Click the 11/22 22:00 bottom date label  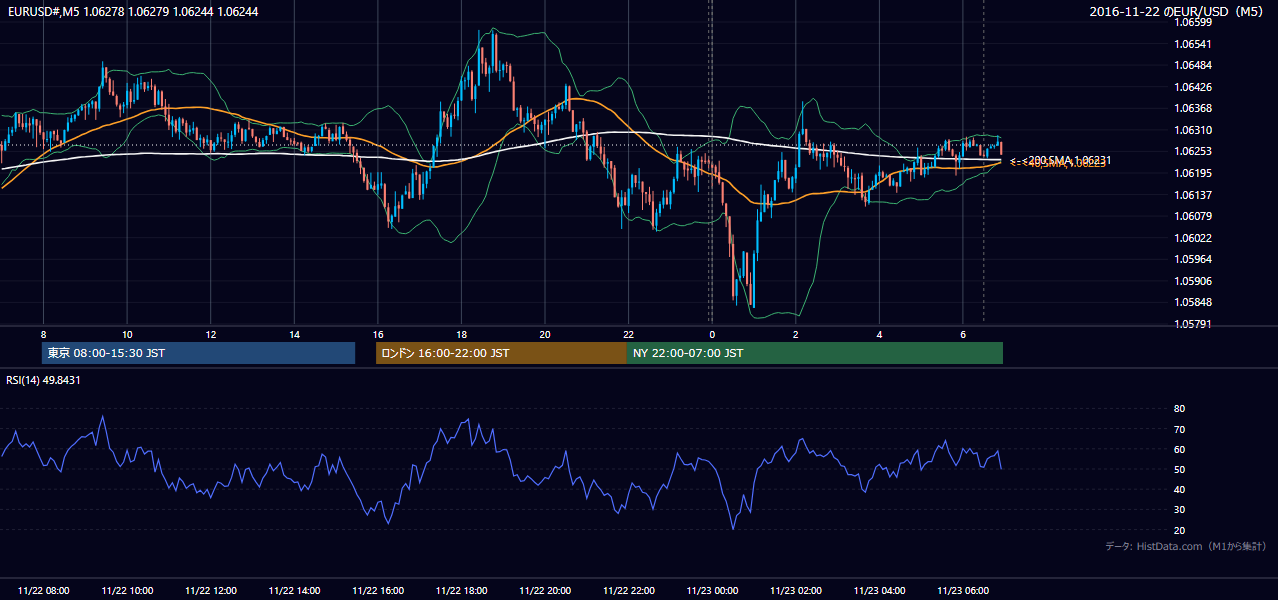[x=628, y=591]
